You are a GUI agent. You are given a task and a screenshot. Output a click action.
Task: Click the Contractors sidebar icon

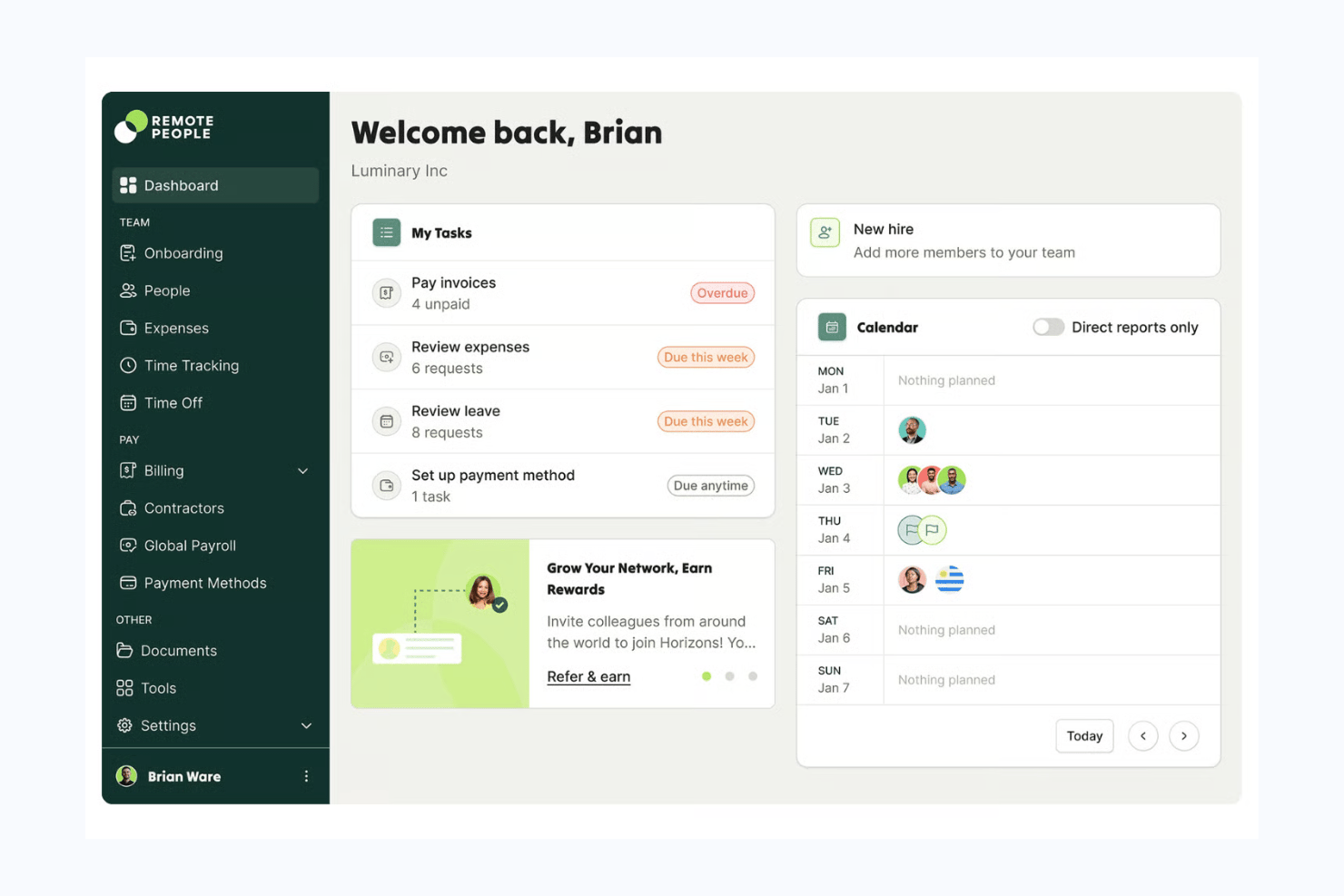128,508
